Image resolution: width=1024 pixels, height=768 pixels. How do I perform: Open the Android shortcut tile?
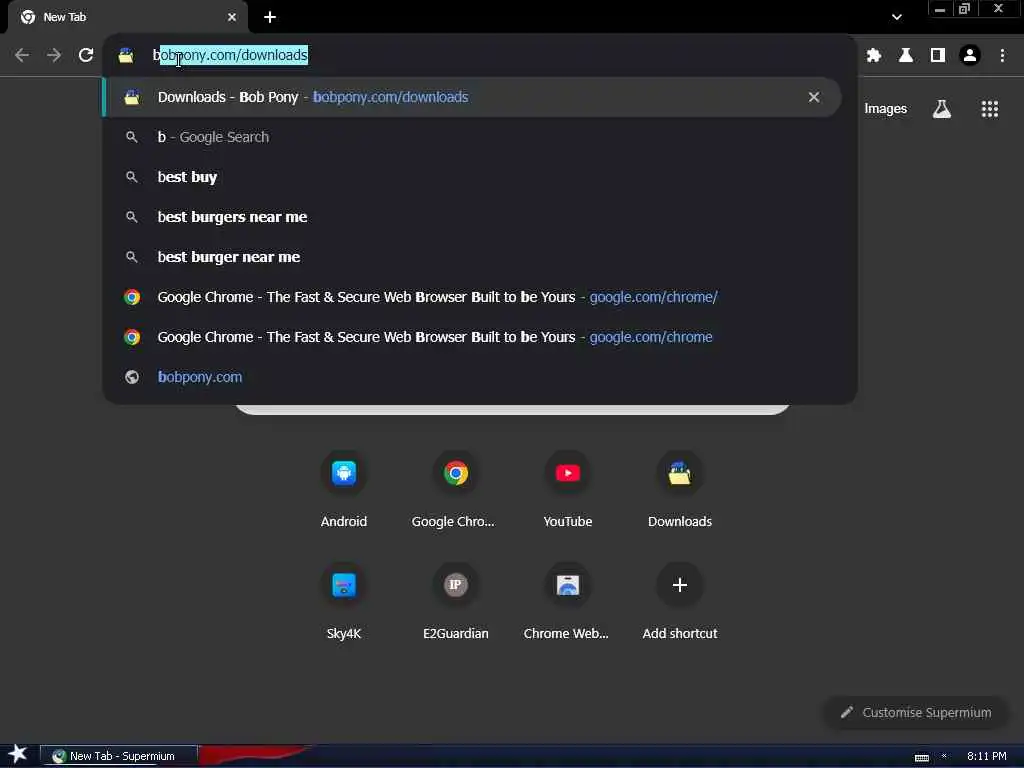point(344,488)
